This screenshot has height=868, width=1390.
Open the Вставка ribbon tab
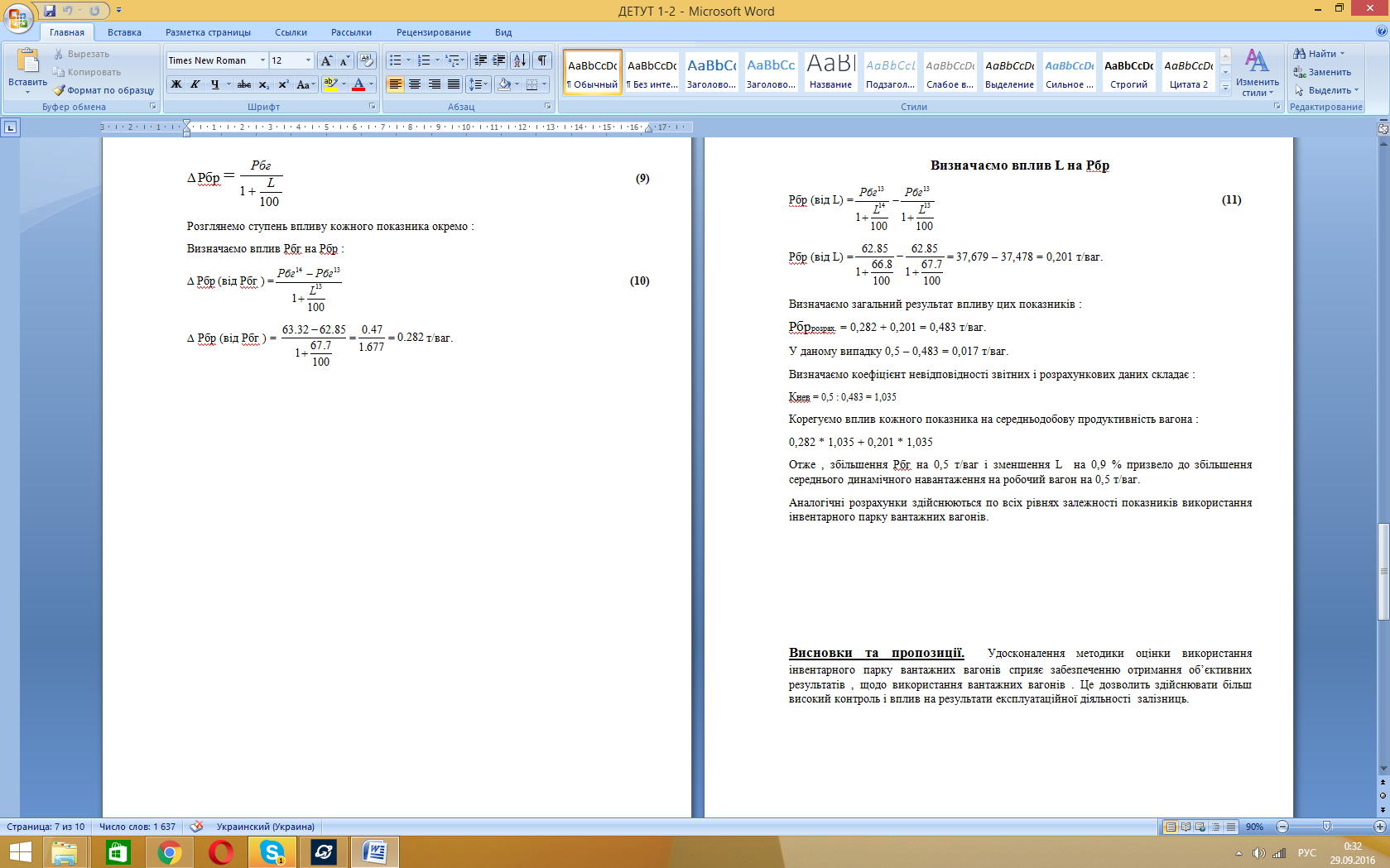(x=124, y=32)
